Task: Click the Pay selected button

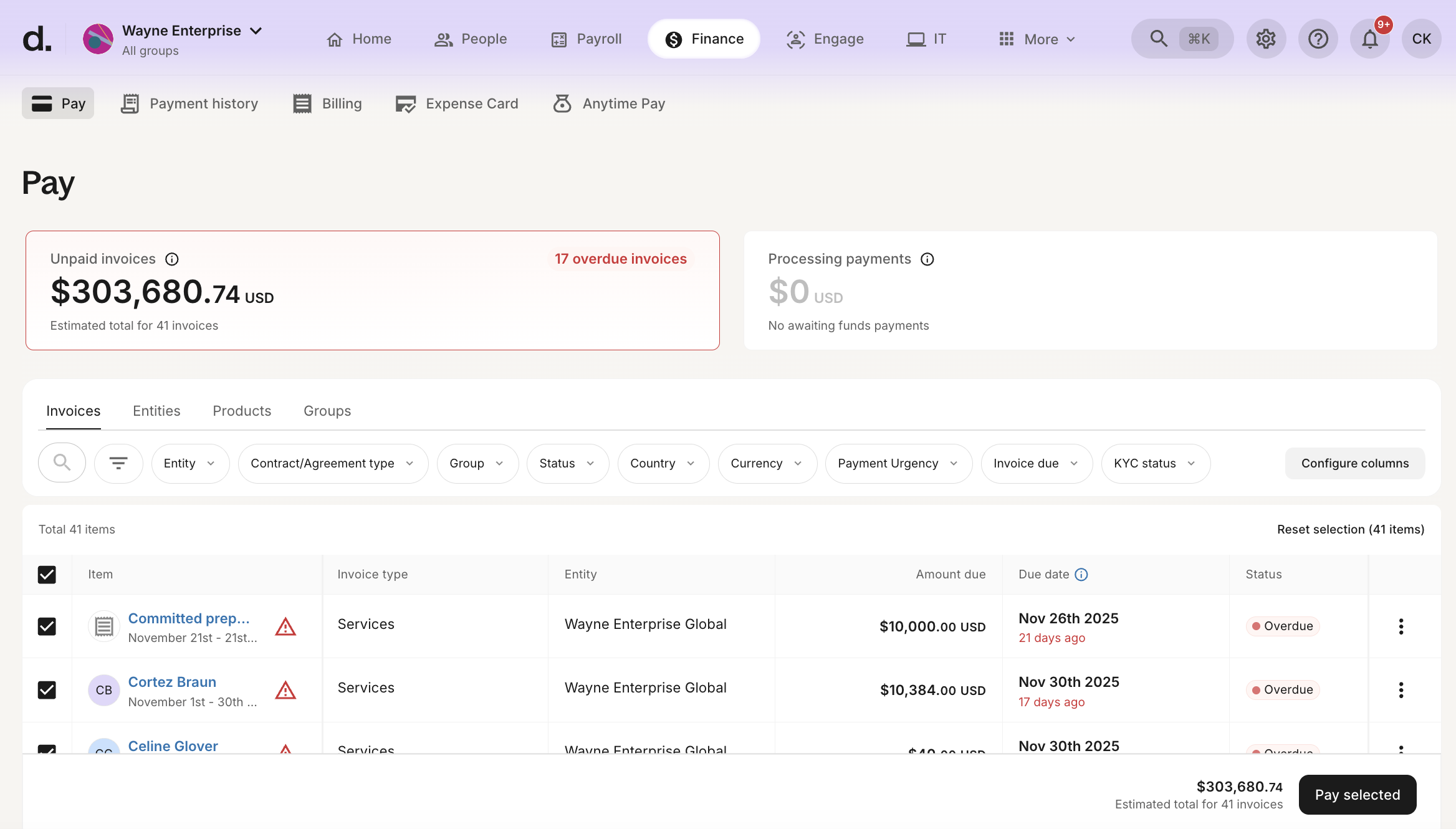Action: 1357,795
